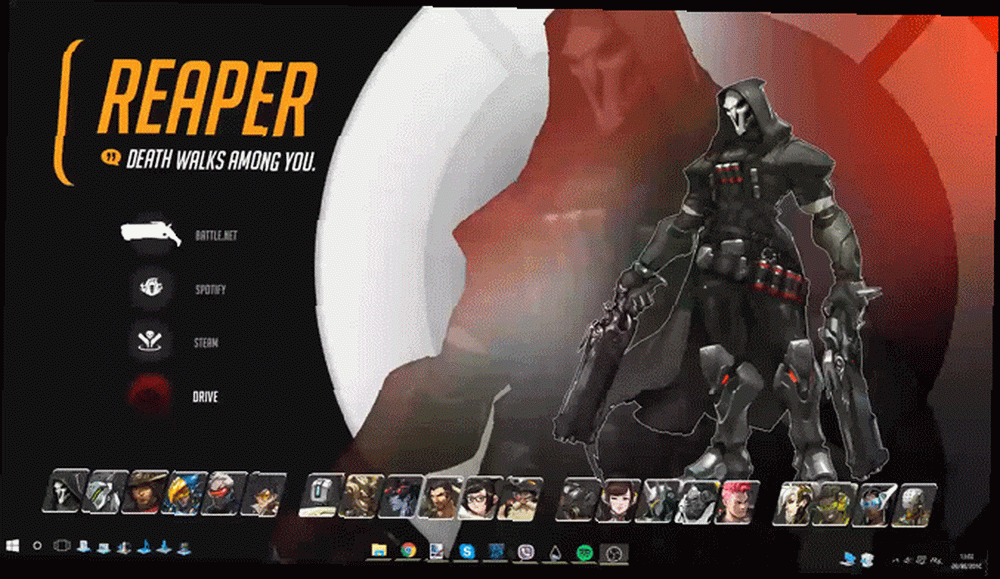1000x579 pixels.
Task: Pick the Junkrat hero portrait
Action: (360, 495)
